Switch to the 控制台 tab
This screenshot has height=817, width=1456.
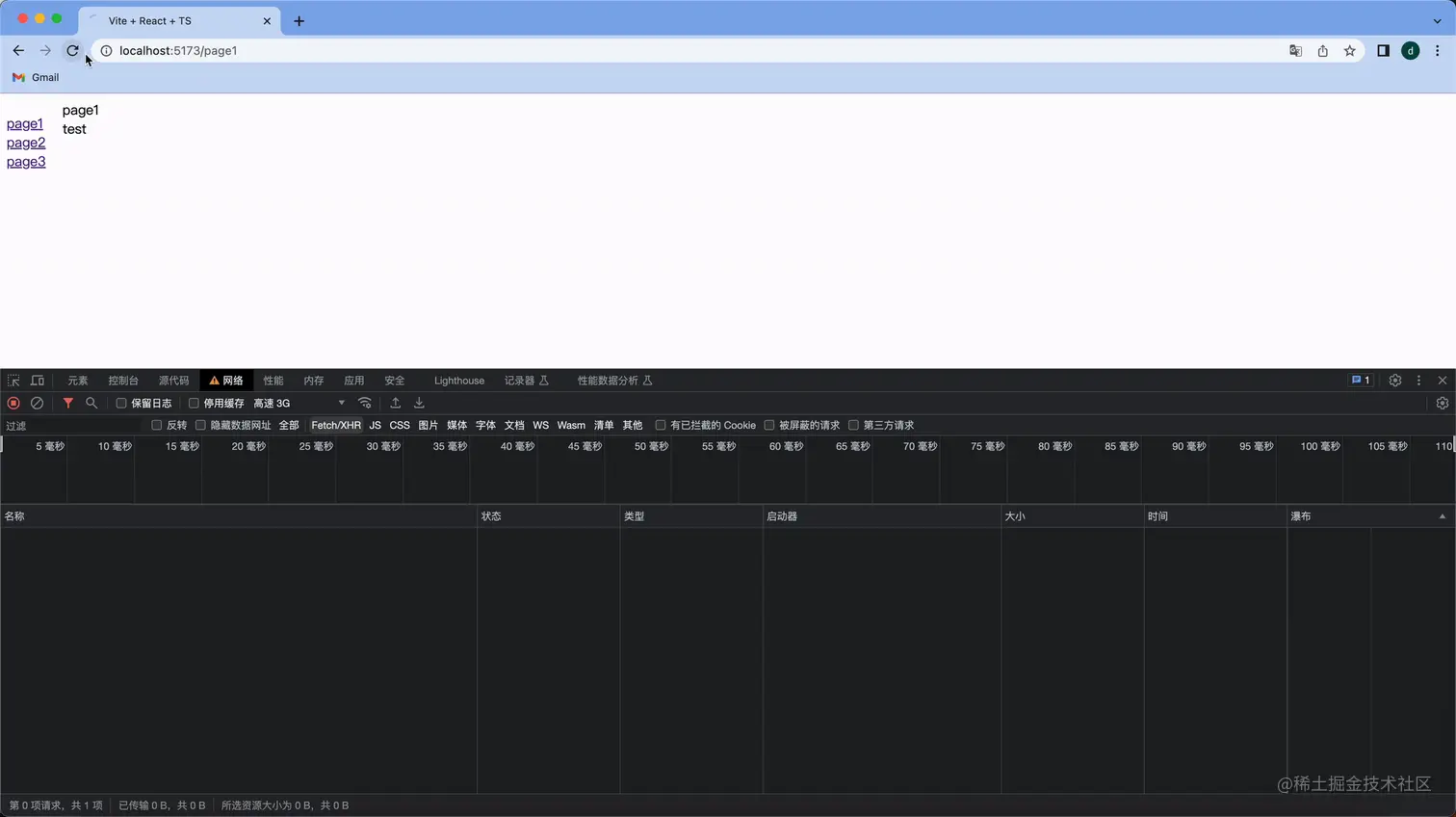coord(123,381)
